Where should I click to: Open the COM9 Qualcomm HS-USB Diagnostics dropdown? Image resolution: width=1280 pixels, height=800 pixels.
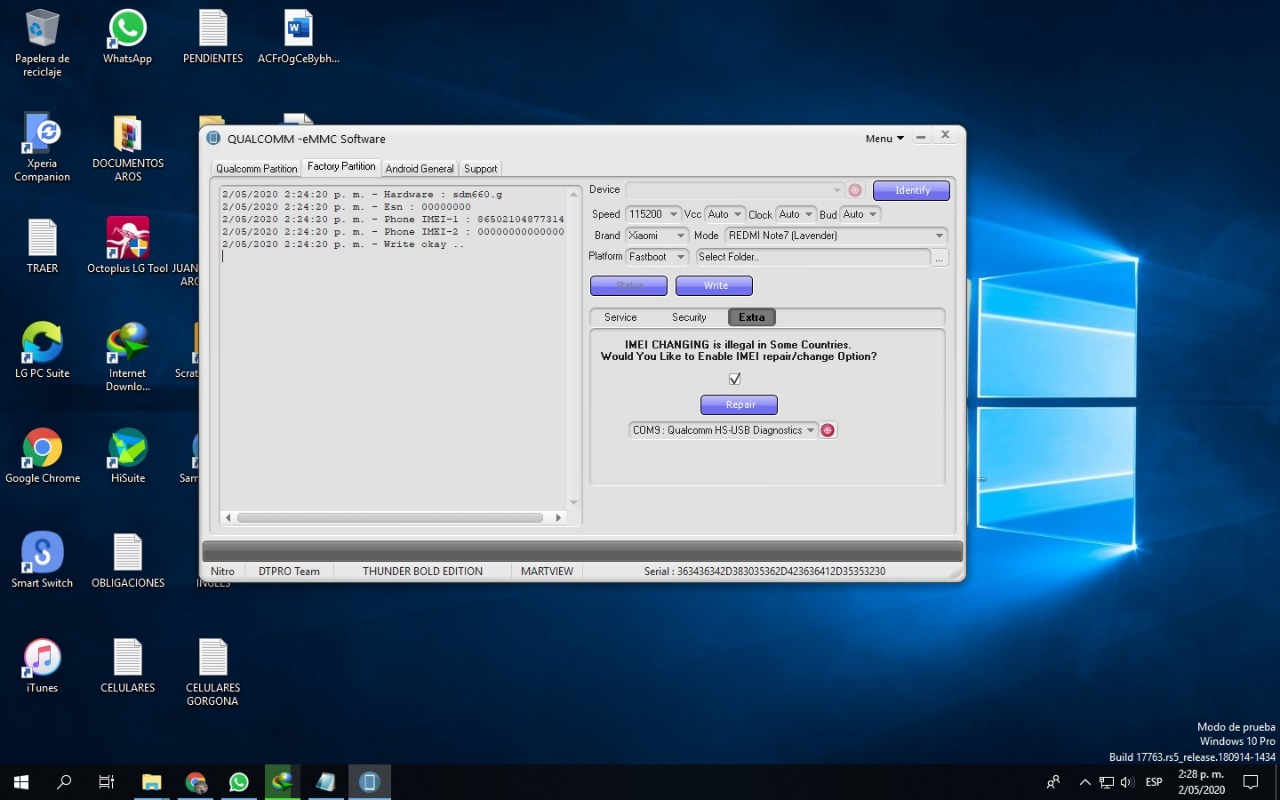click(724, 430)
